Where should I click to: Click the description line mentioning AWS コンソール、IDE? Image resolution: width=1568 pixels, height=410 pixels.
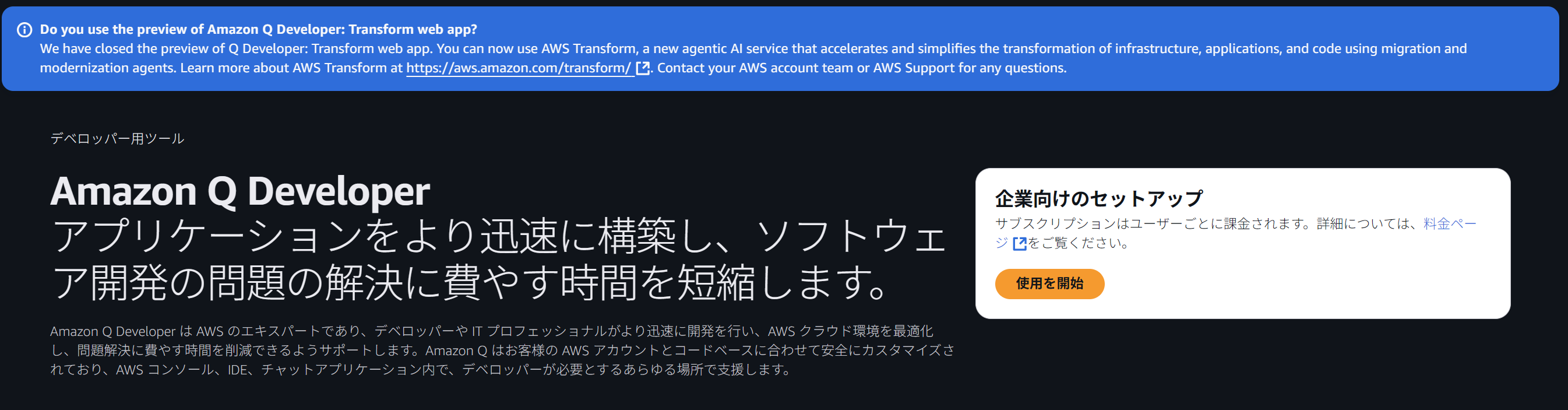(x=421, y=370)
